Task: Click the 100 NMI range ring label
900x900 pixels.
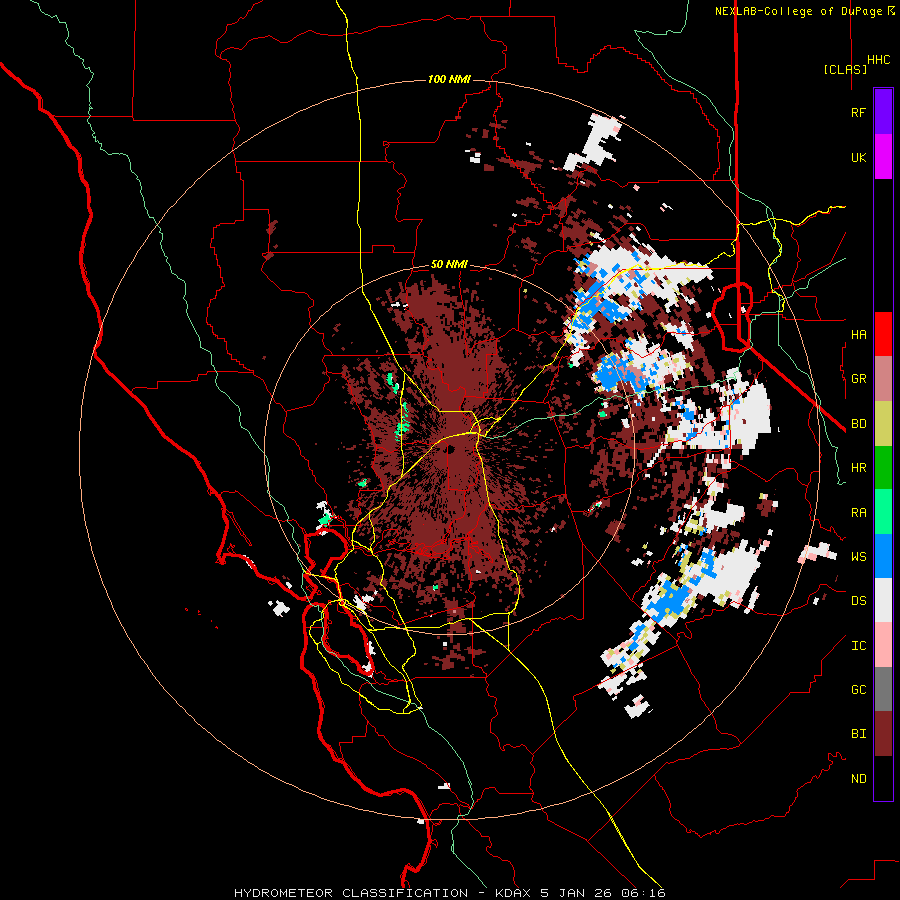Action: pos(449,79)
